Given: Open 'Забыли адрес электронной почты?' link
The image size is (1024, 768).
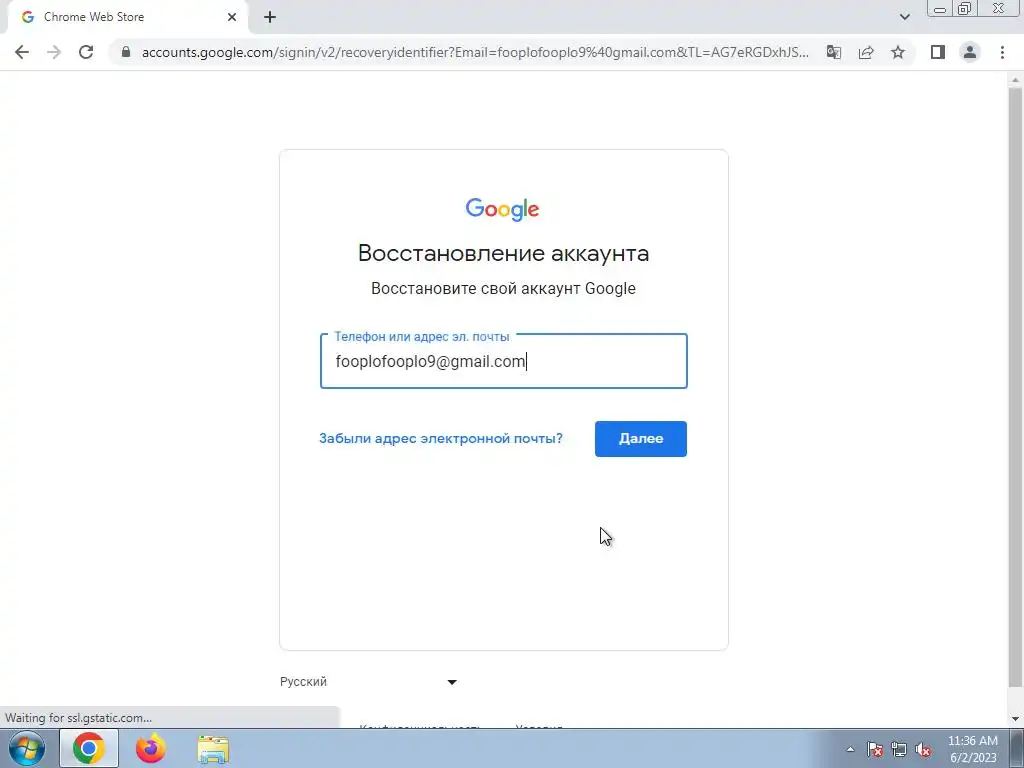Looking at the screenshot, I should click(441, 439).
